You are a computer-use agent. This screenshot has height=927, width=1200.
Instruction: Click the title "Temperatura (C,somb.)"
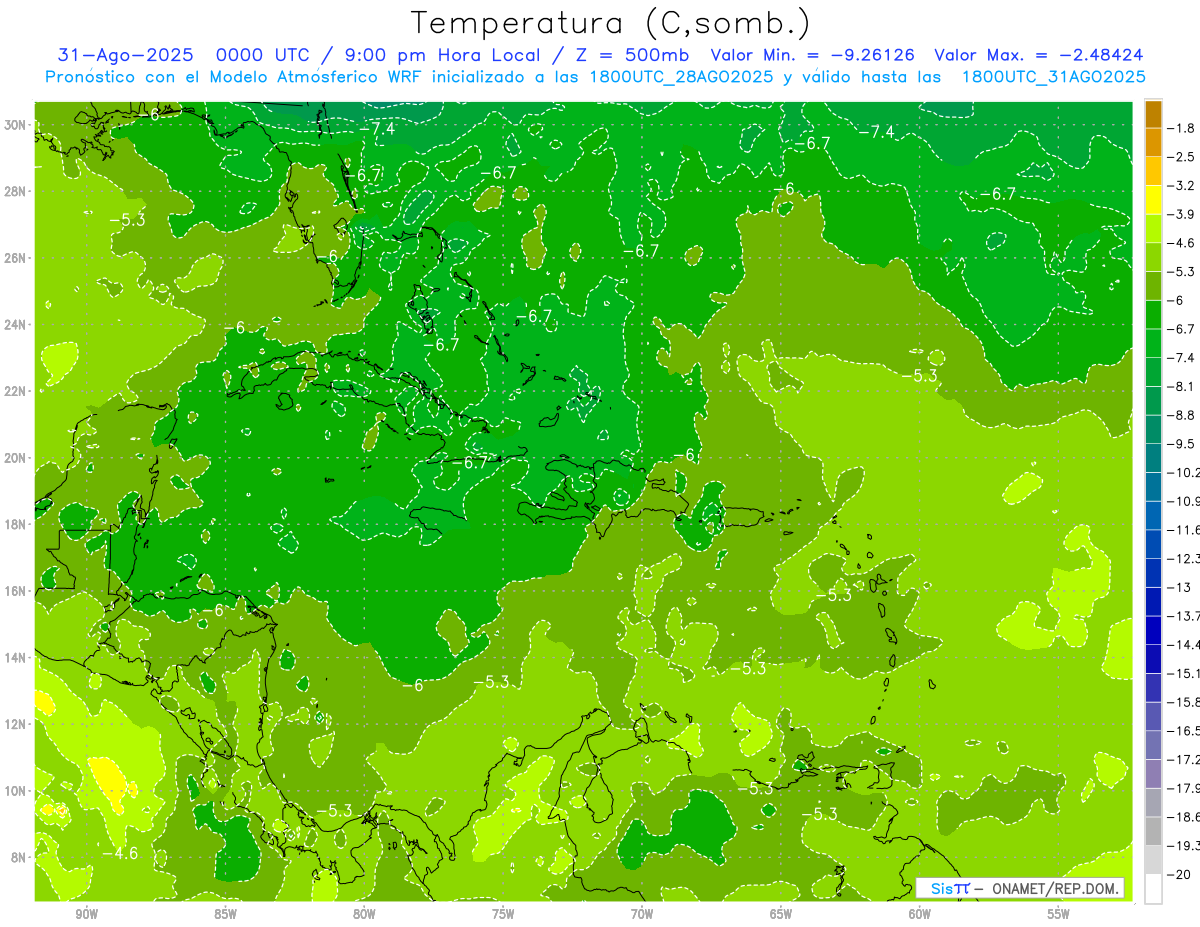tap(610, 23)
